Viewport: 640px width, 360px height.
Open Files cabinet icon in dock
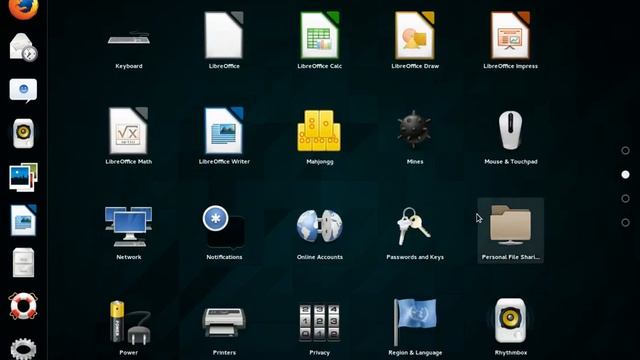click(x=23, y=263)
